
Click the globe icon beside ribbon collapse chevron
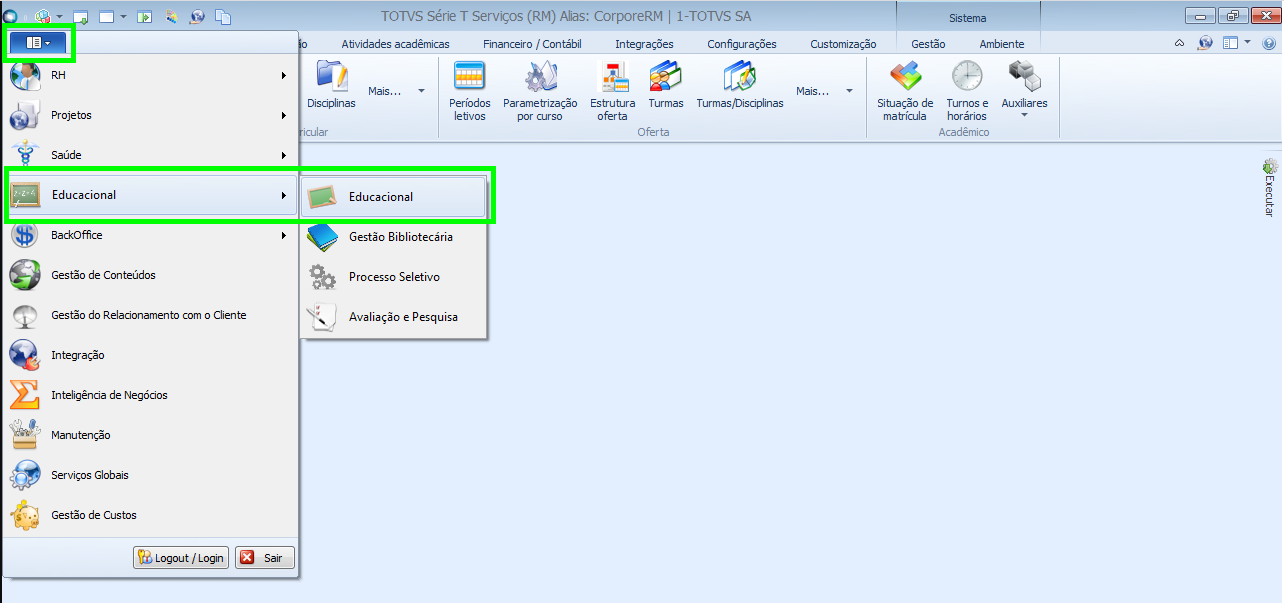pyautogui.click(x=1204, y=43)
